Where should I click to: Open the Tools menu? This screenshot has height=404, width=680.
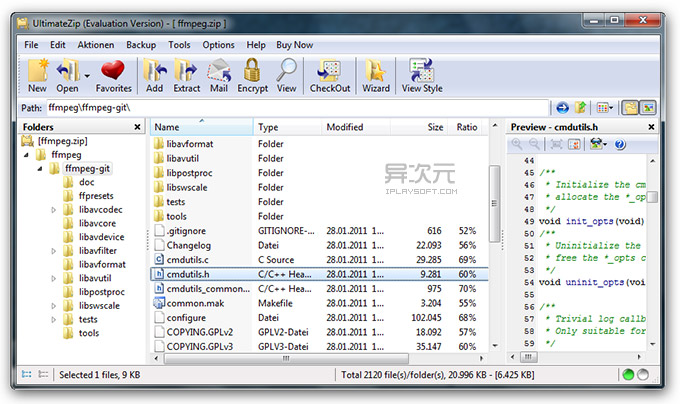179,45
